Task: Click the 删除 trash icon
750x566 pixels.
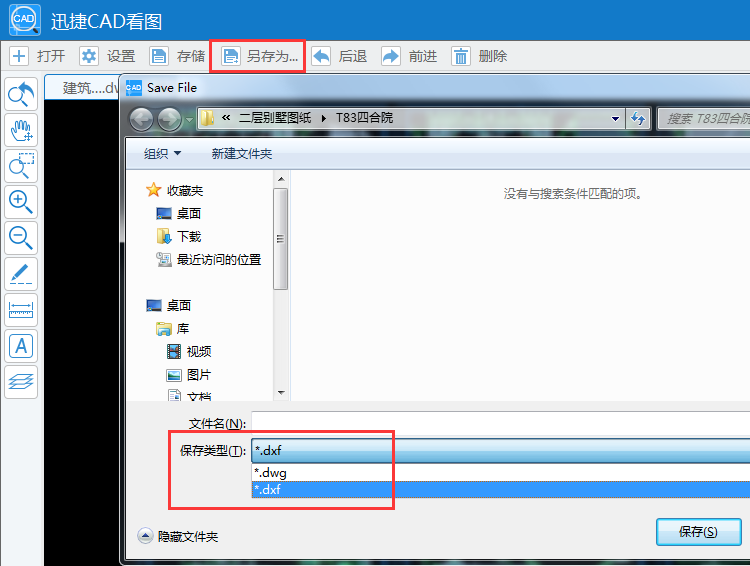Action: pyautogui.click(x=461, y=56)
